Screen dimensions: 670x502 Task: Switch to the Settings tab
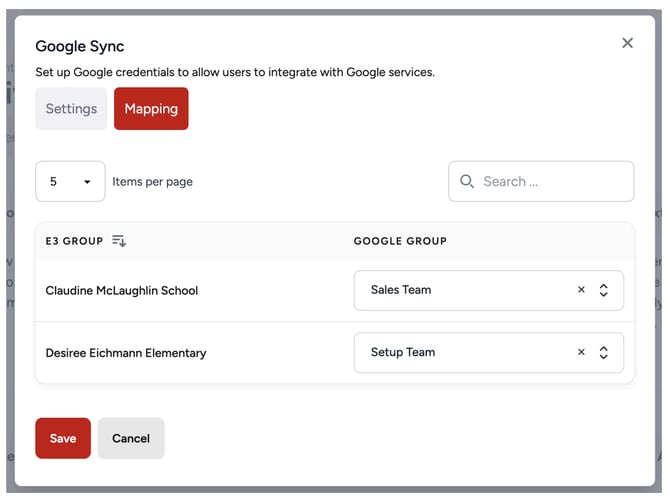click(71, 109)
